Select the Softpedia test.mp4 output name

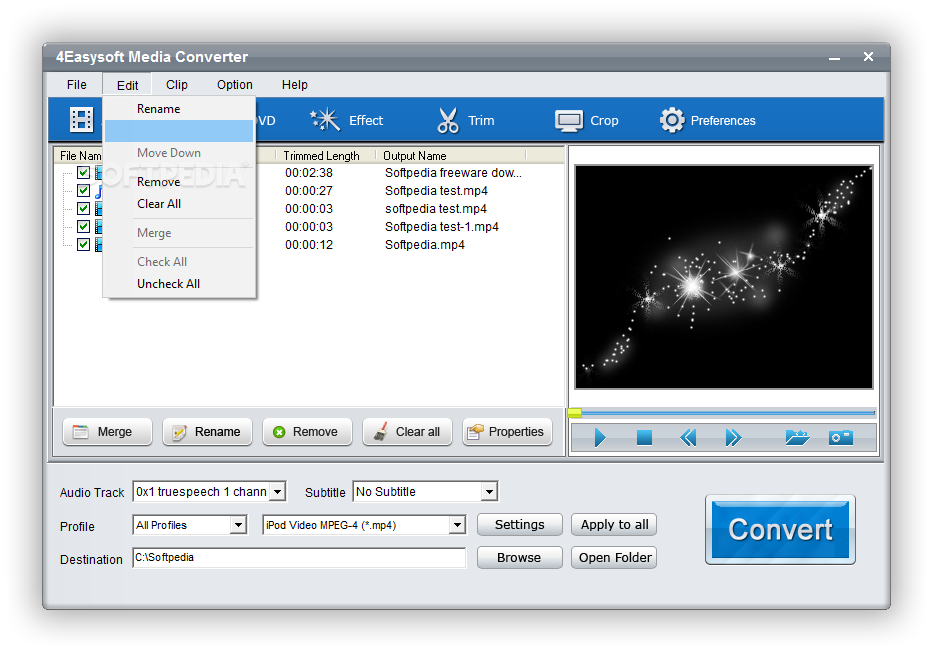436,191
